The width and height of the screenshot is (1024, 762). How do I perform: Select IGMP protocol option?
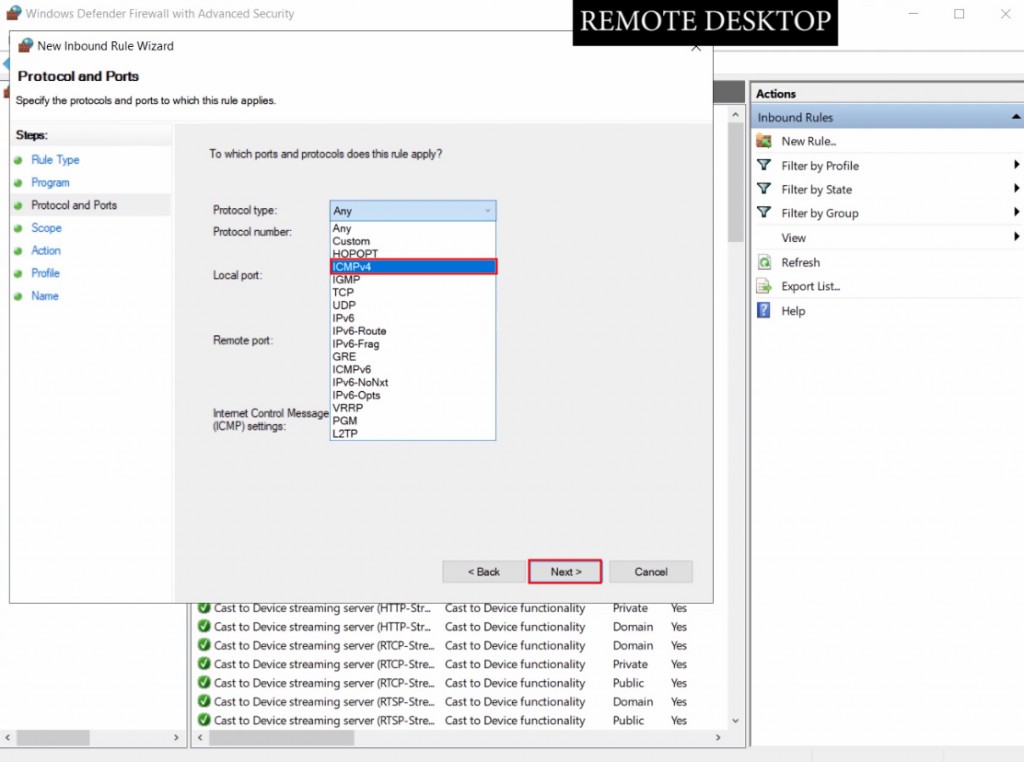pos(413,279)
